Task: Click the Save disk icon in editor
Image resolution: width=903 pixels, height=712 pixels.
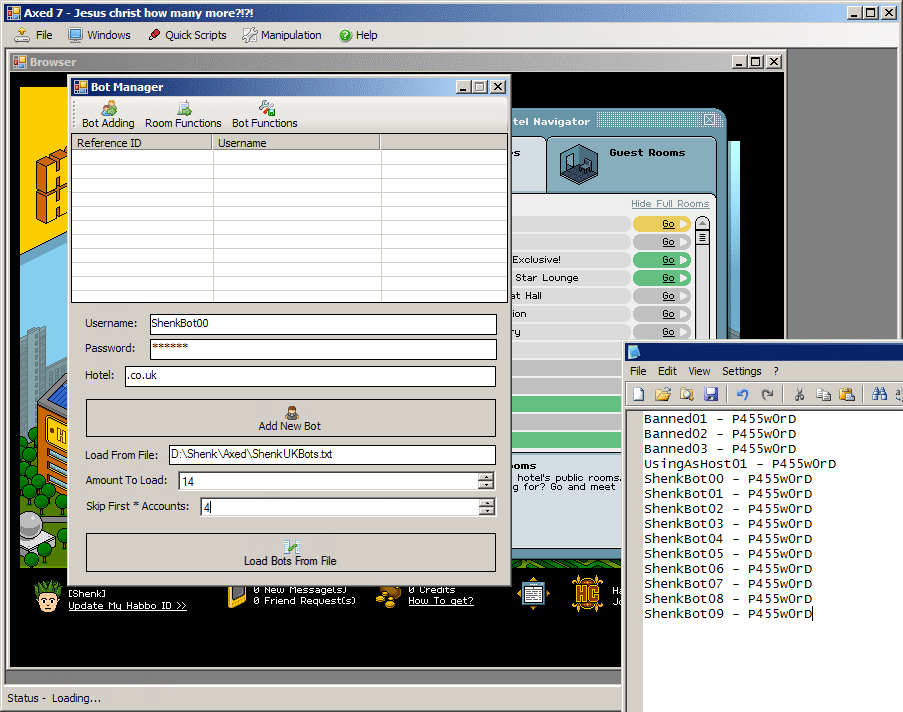Action: point(711,395)
